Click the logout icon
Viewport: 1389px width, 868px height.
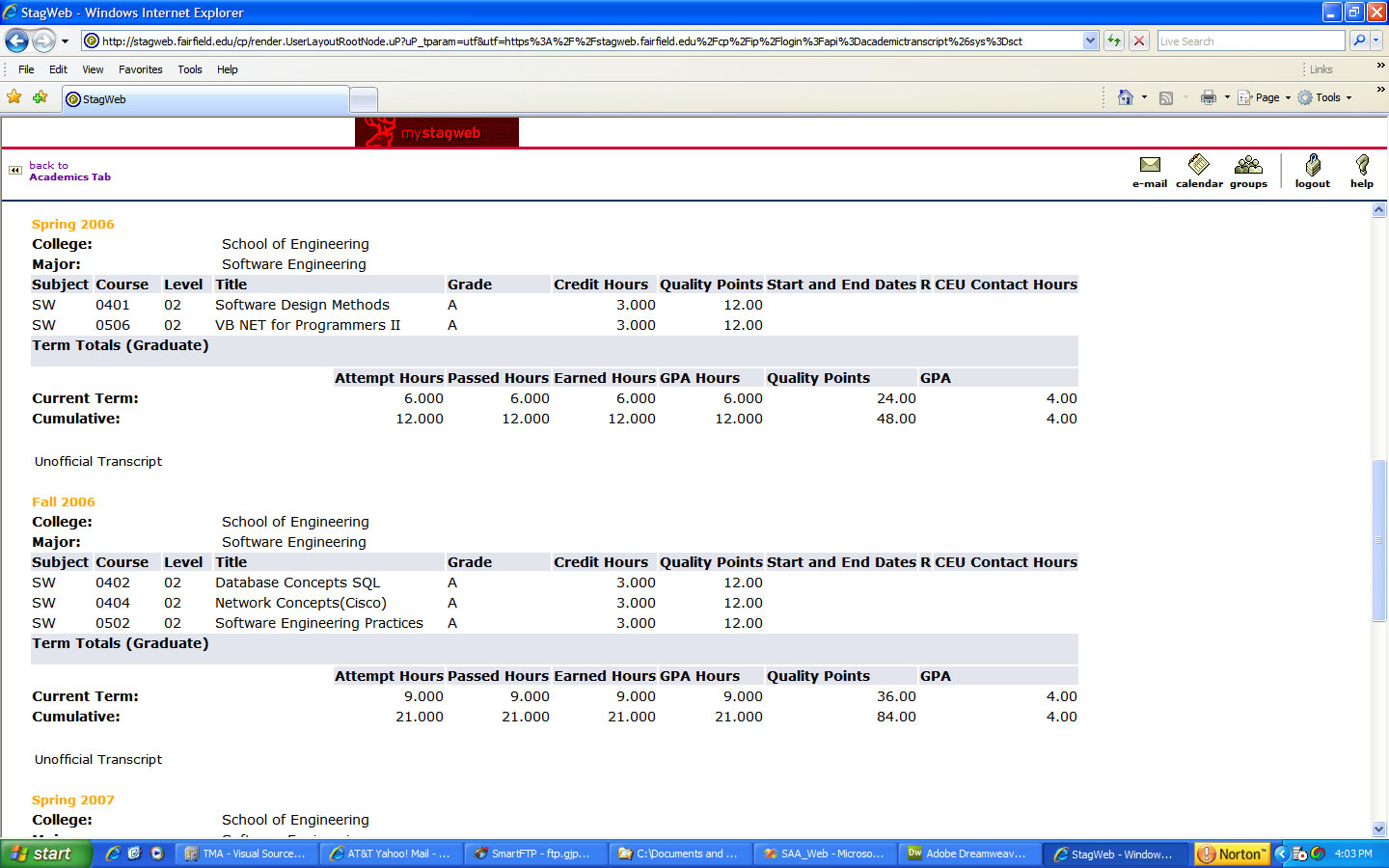[1312, 166]
